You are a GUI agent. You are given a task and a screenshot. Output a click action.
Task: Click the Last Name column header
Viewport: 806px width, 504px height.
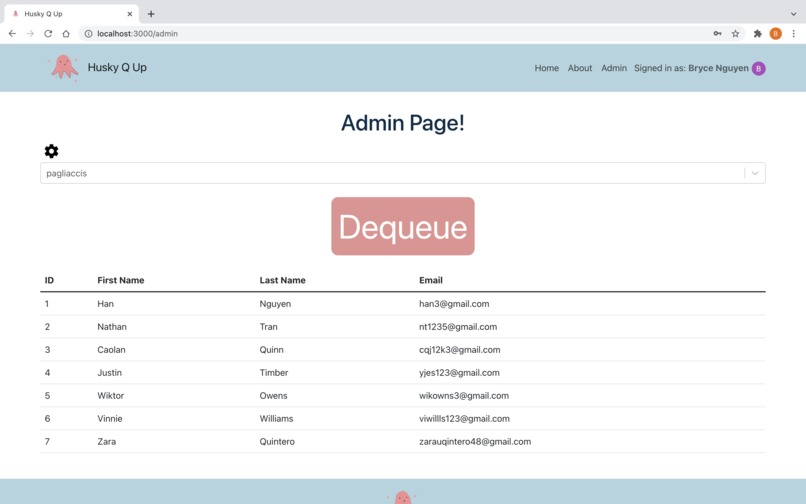point(282,280)
